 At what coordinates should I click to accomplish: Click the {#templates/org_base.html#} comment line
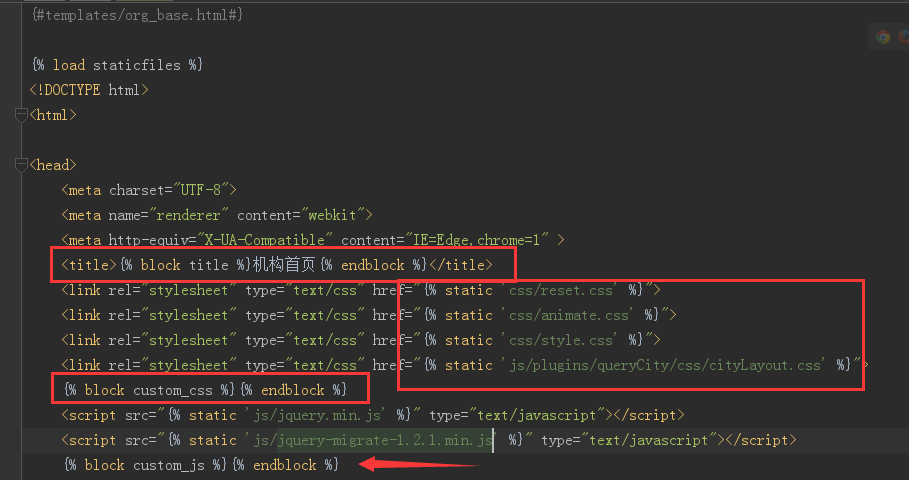(x=137, y=15)
